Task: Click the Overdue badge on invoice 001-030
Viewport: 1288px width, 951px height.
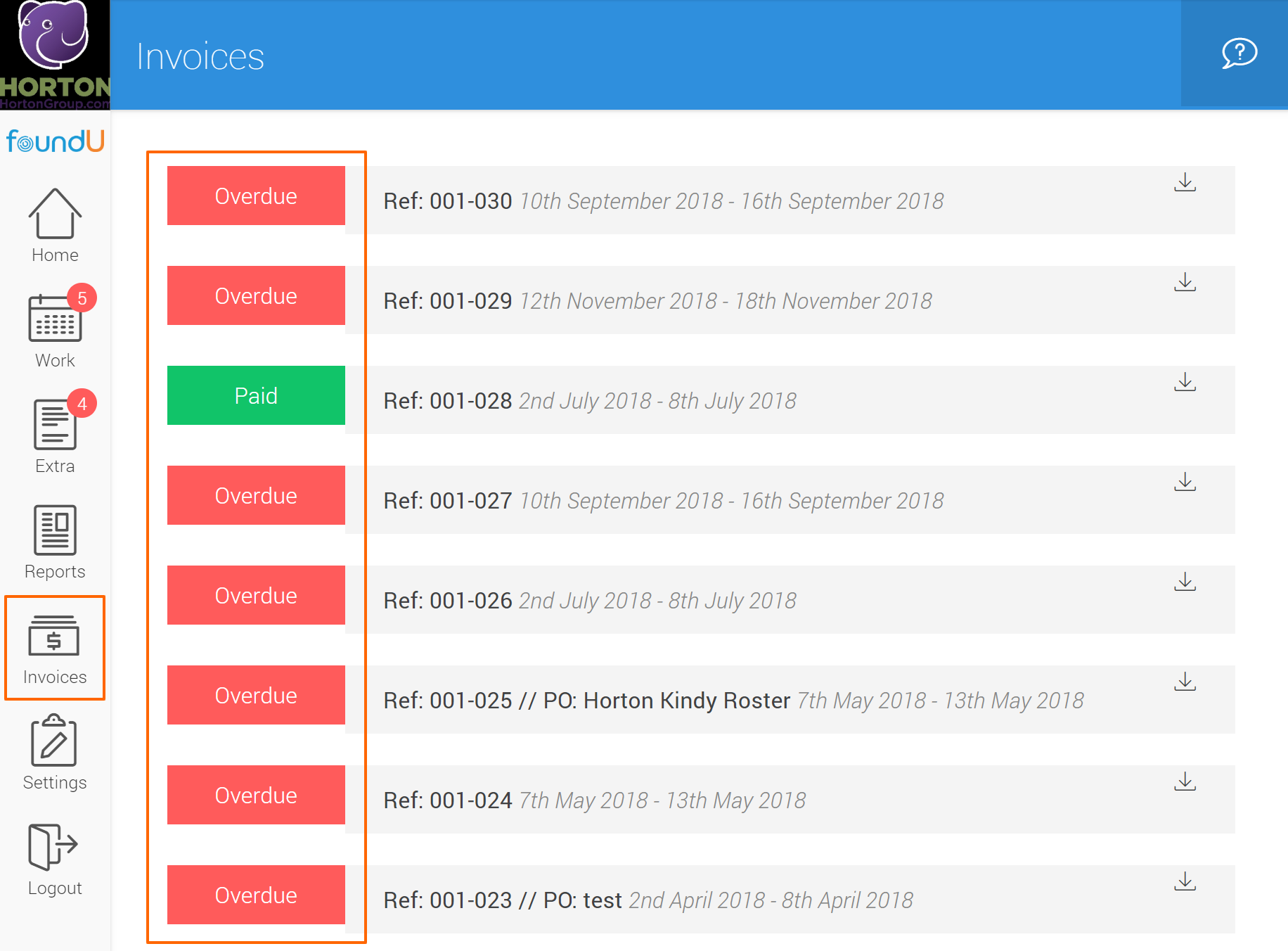Action: click(x=256, y=196)
